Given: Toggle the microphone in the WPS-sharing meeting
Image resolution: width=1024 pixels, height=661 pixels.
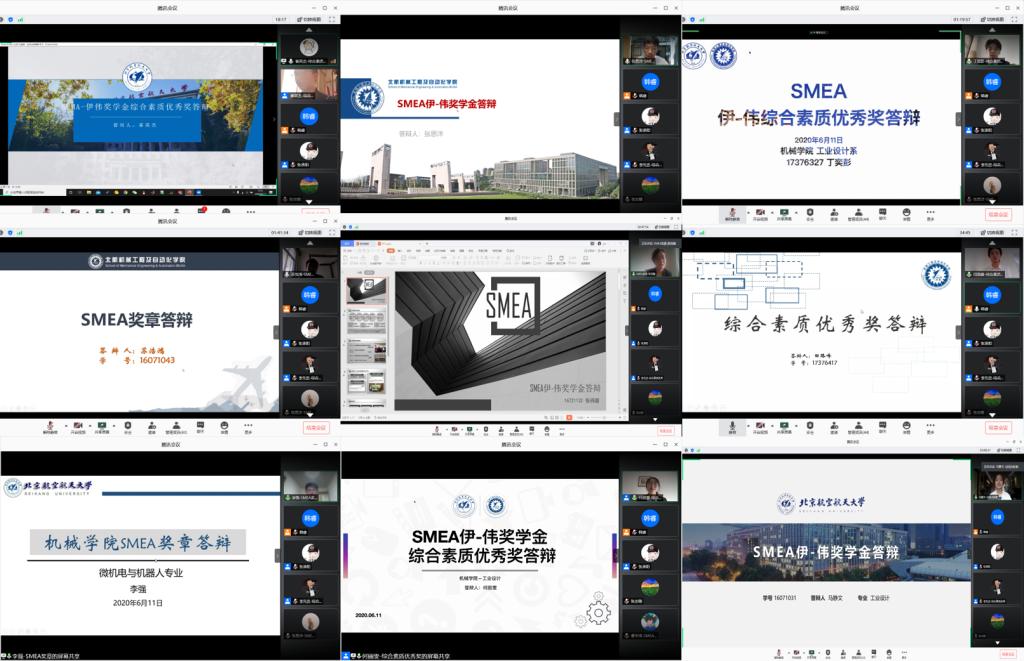Looking at the screenshot, I should click(x=437, y=430).
